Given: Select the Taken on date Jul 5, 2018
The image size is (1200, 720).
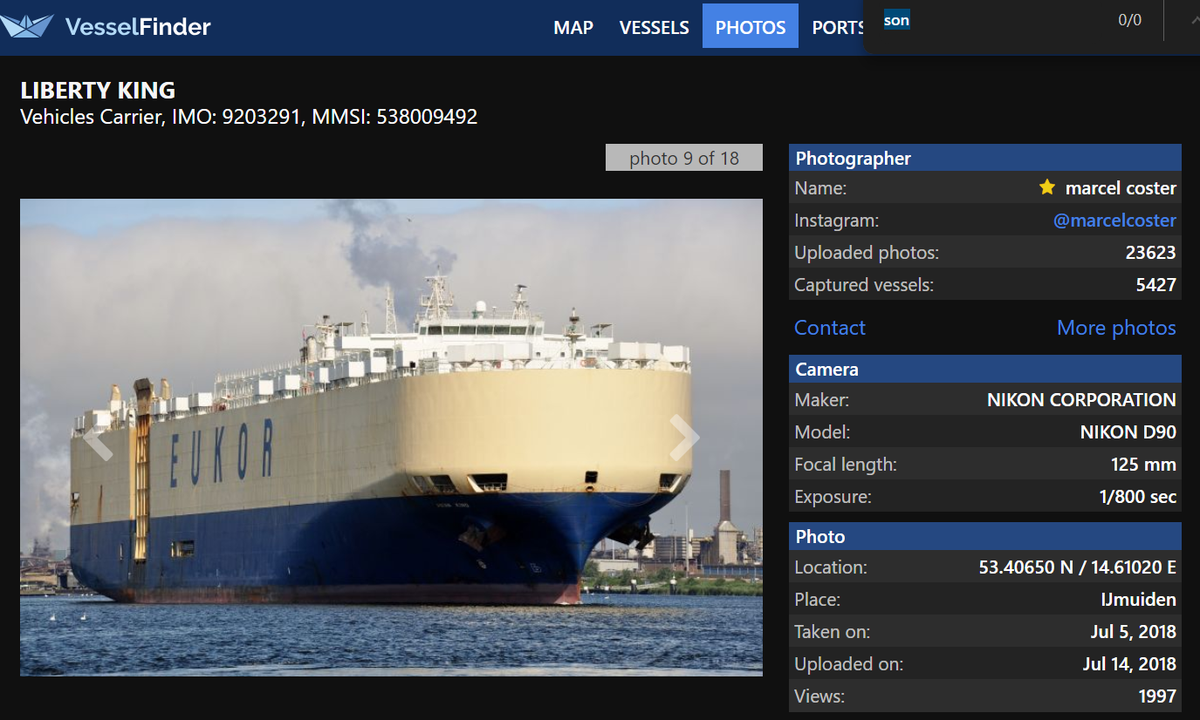Looking at the screenshot, I should pos(1133,632).
